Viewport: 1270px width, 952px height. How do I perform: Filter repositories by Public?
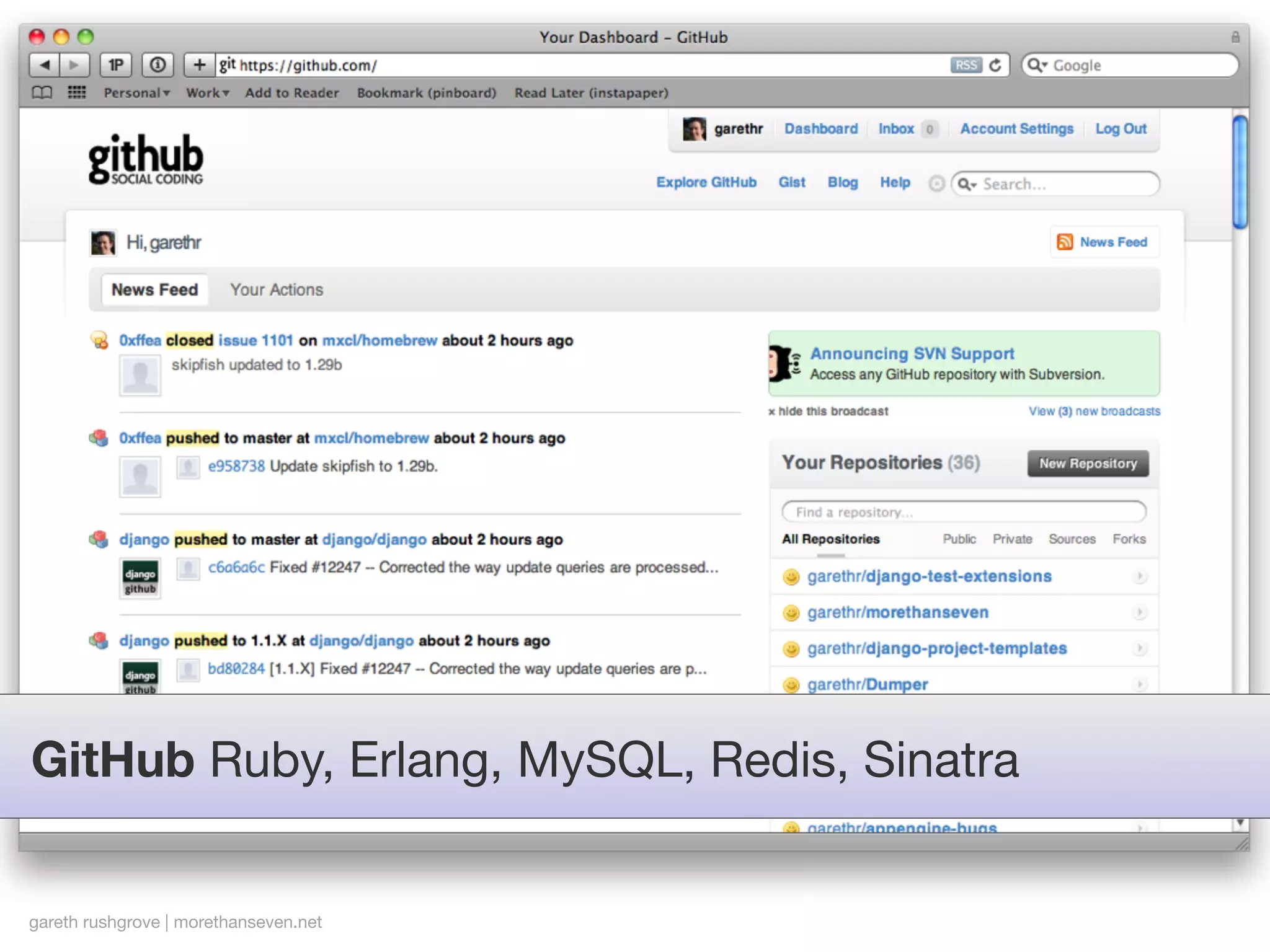tap(959, 539)
